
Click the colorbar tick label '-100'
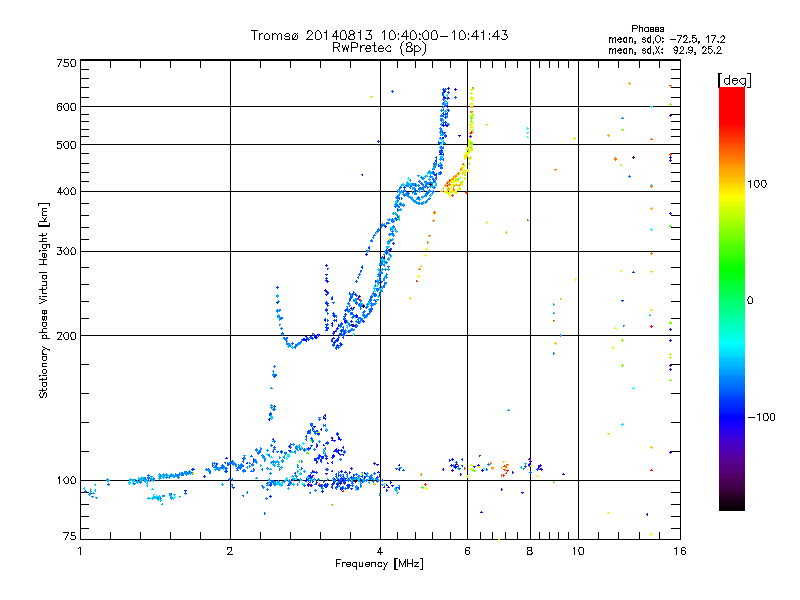pos(761,417)
